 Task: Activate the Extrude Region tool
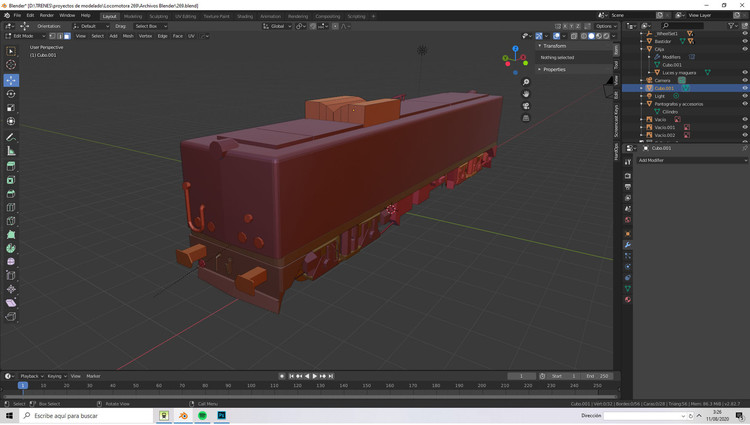[x=11, y=166]
